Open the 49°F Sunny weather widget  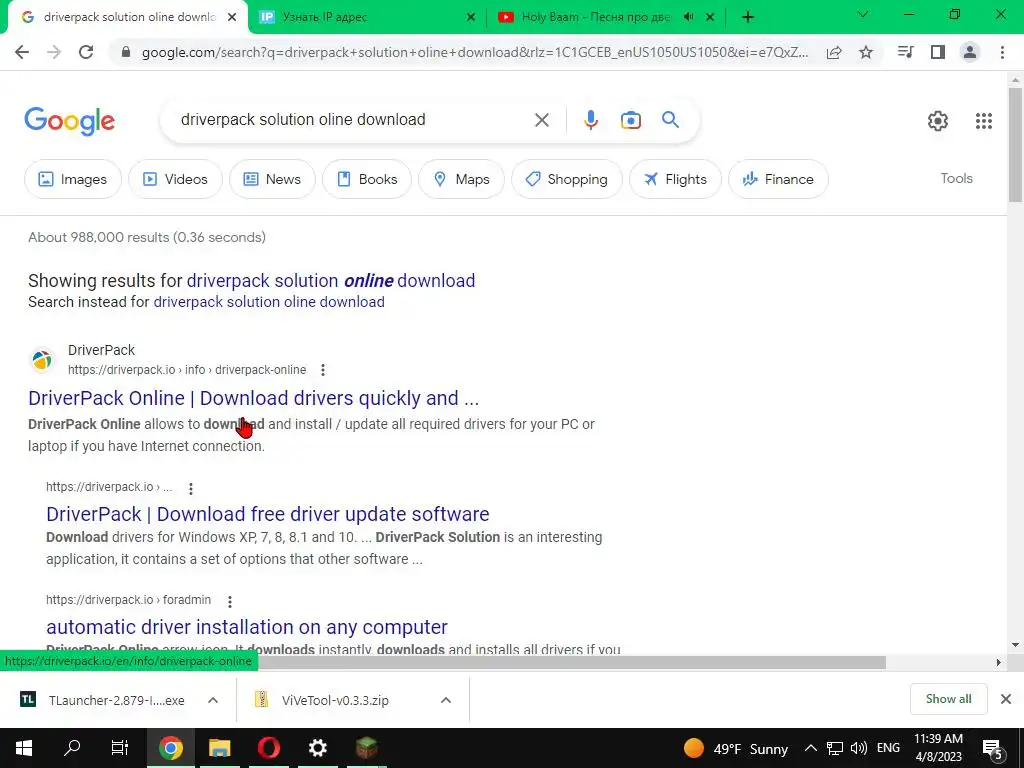pos(736,748)
